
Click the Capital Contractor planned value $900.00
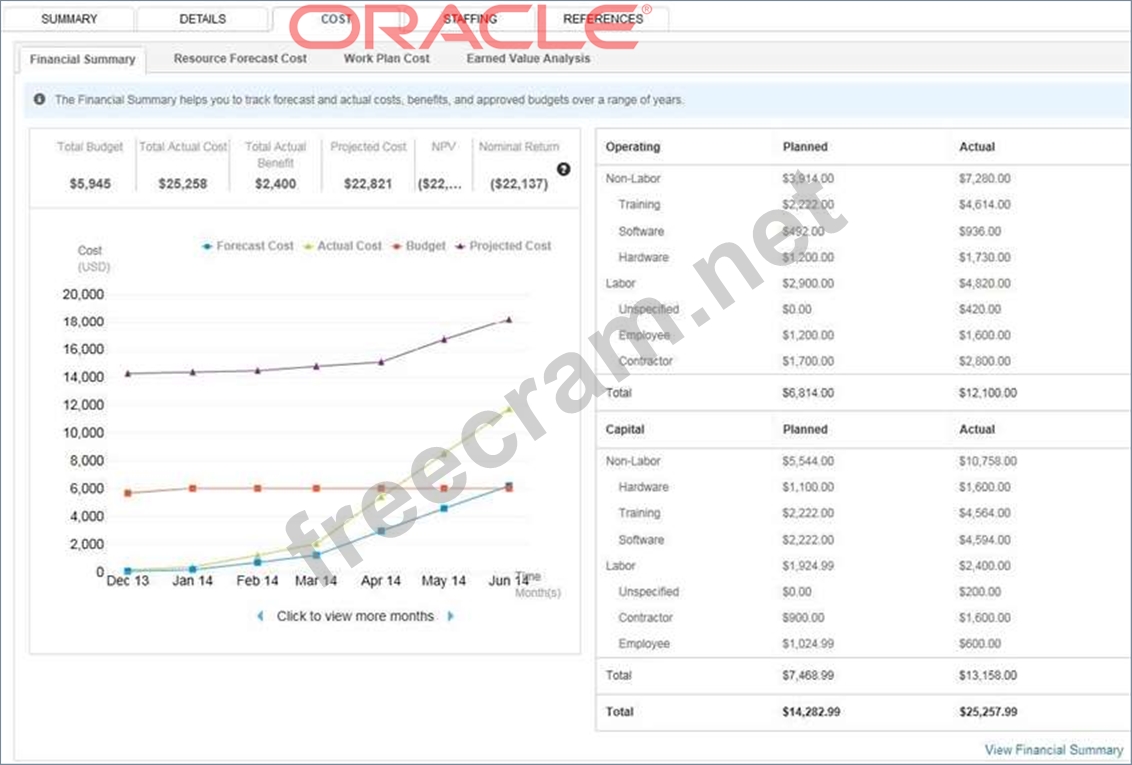[x=804, y=618]
